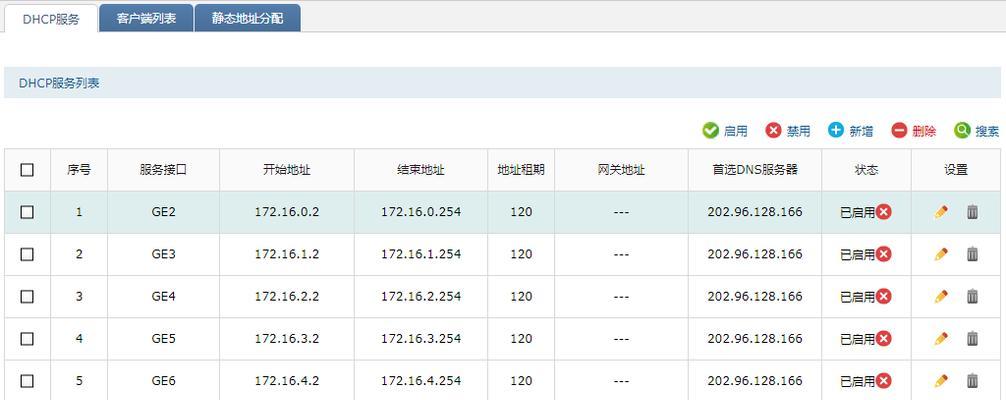Click 已启用 status text in GE5 row
Viewport: 1006px width, 400px height.
tap(858, 338)
